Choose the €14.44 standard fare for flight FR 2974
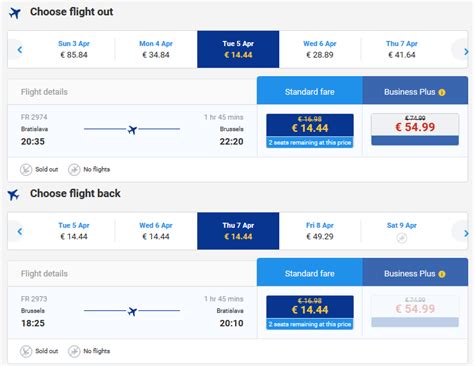 pyautogui.click(x=310, y=130)
